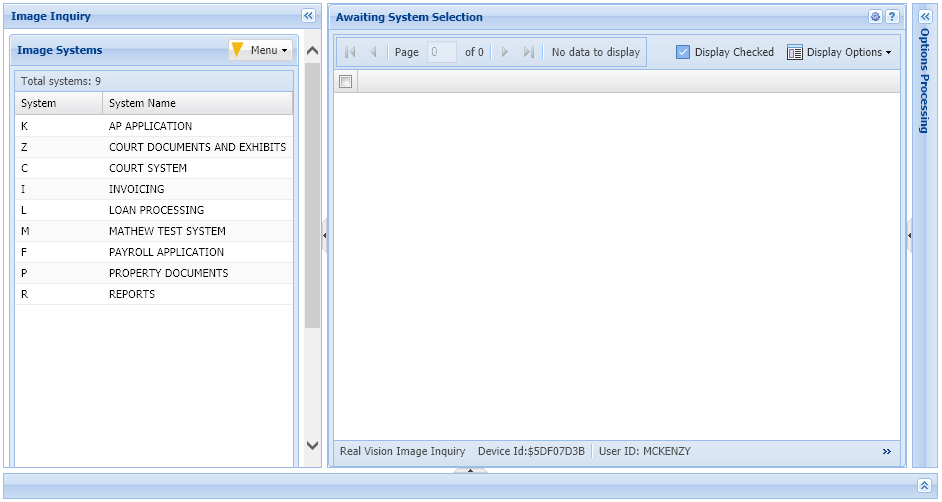Click splitter arrow beside Options Processing panel
Viewport: 942px width, 502px height.
tap(909, 235)
